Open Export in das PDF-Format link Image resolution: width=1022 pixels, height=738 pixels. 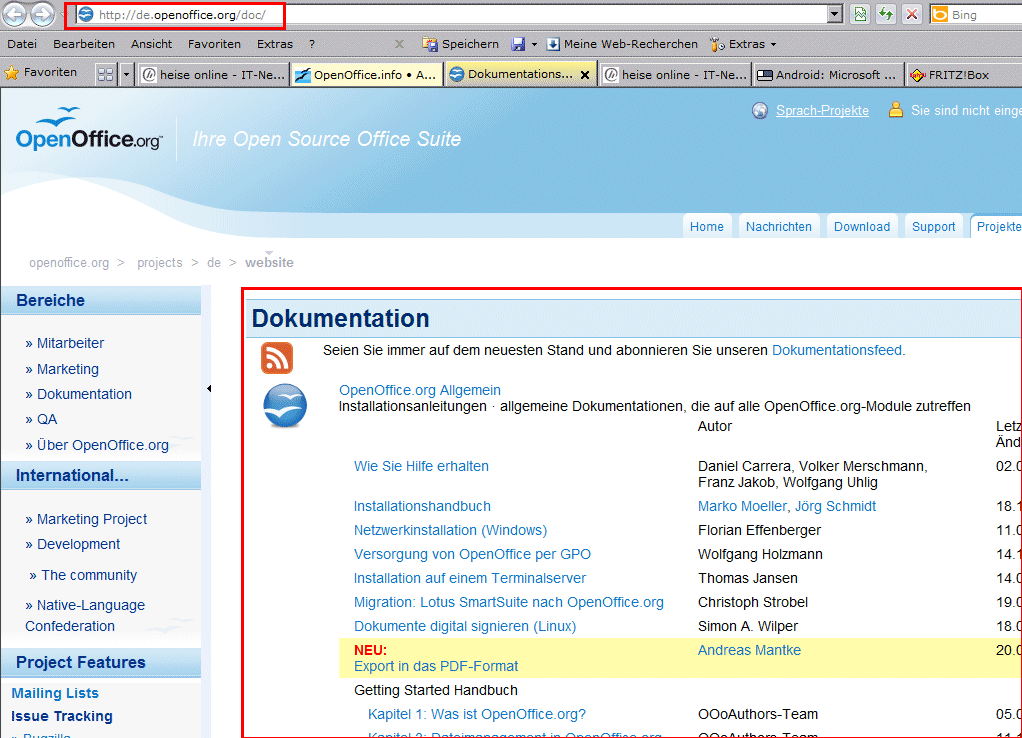tap(435, 666)
